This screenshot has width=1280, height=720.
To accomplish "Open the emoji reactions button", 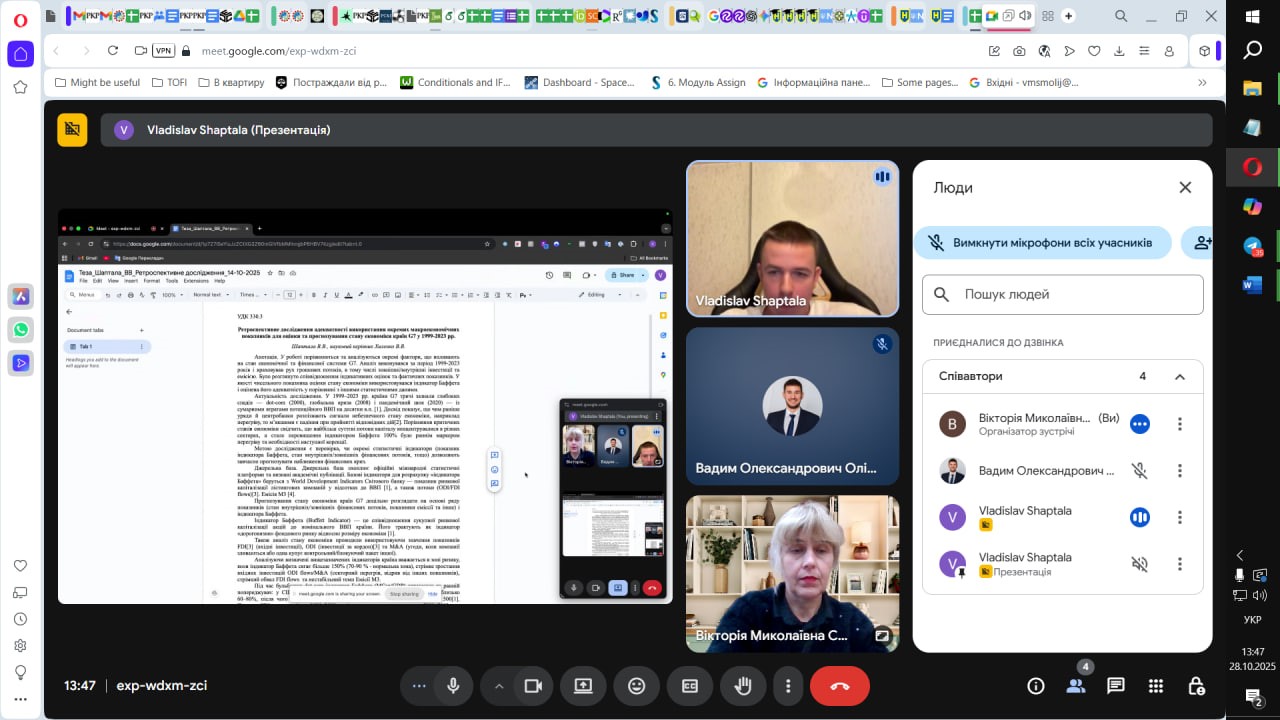I will tap(637, 686).
